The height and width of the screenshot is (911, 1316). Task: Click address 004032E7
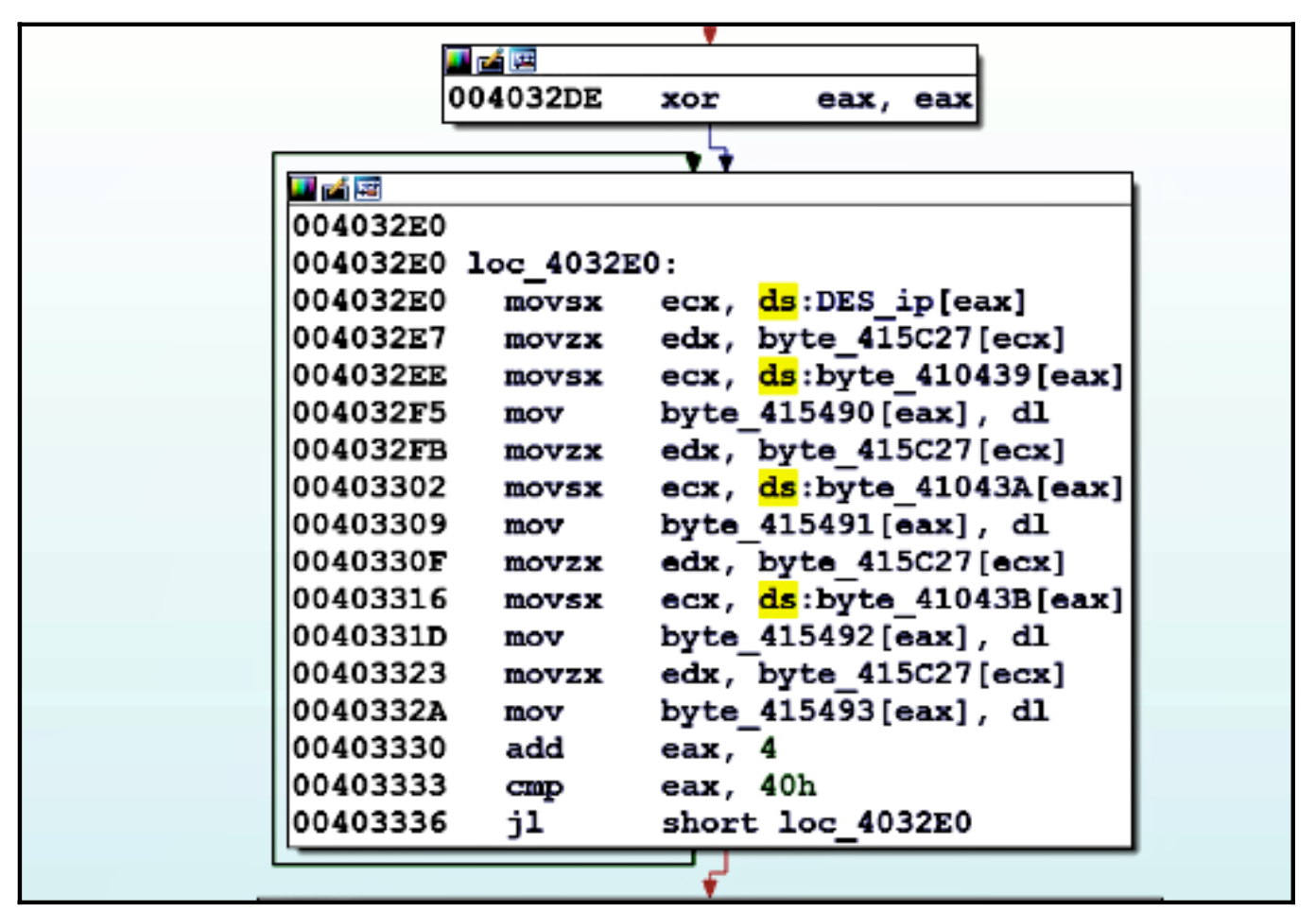tap(370, 338)
